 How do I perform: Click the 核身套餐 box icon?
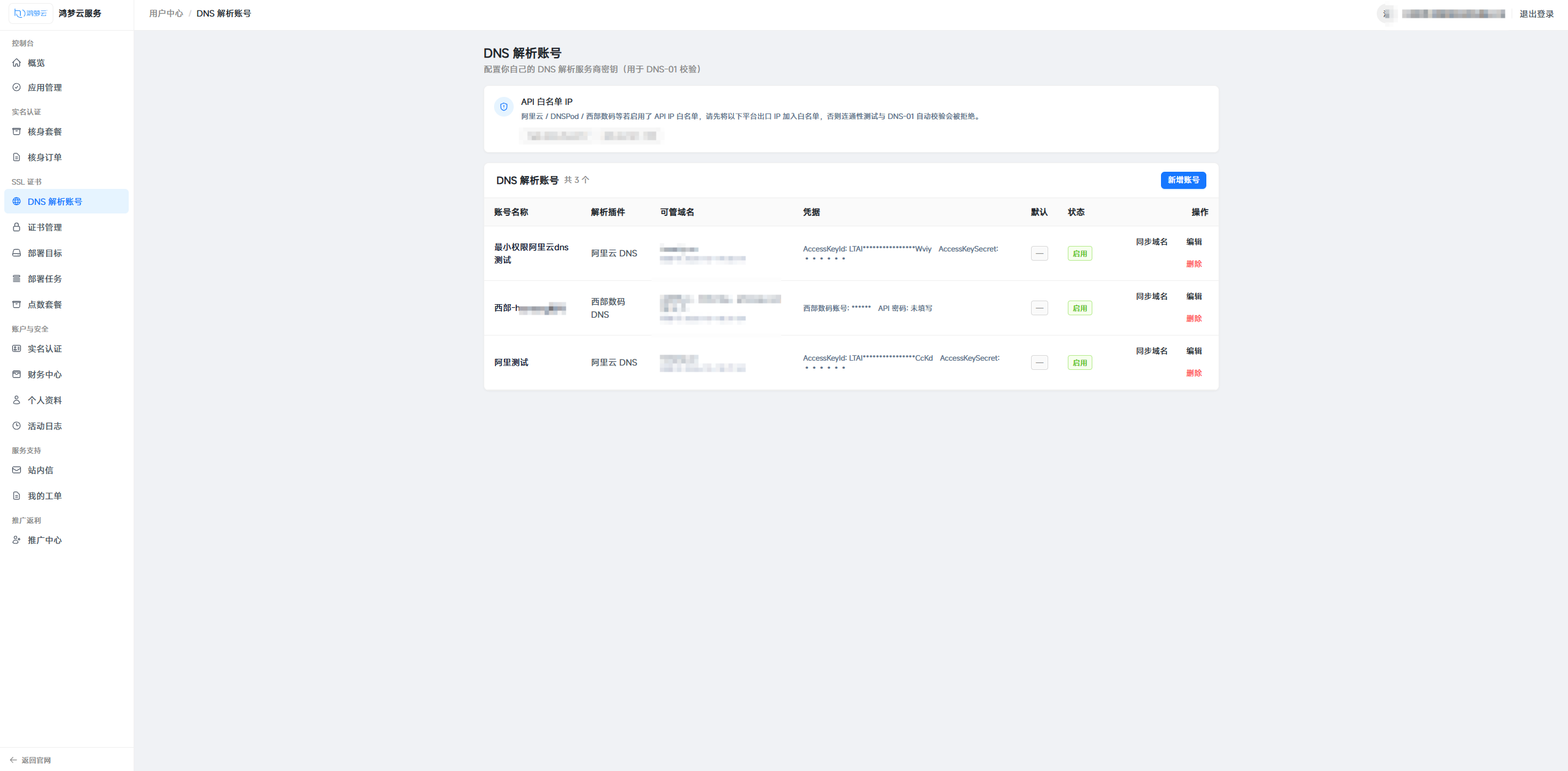coord(17,131)
